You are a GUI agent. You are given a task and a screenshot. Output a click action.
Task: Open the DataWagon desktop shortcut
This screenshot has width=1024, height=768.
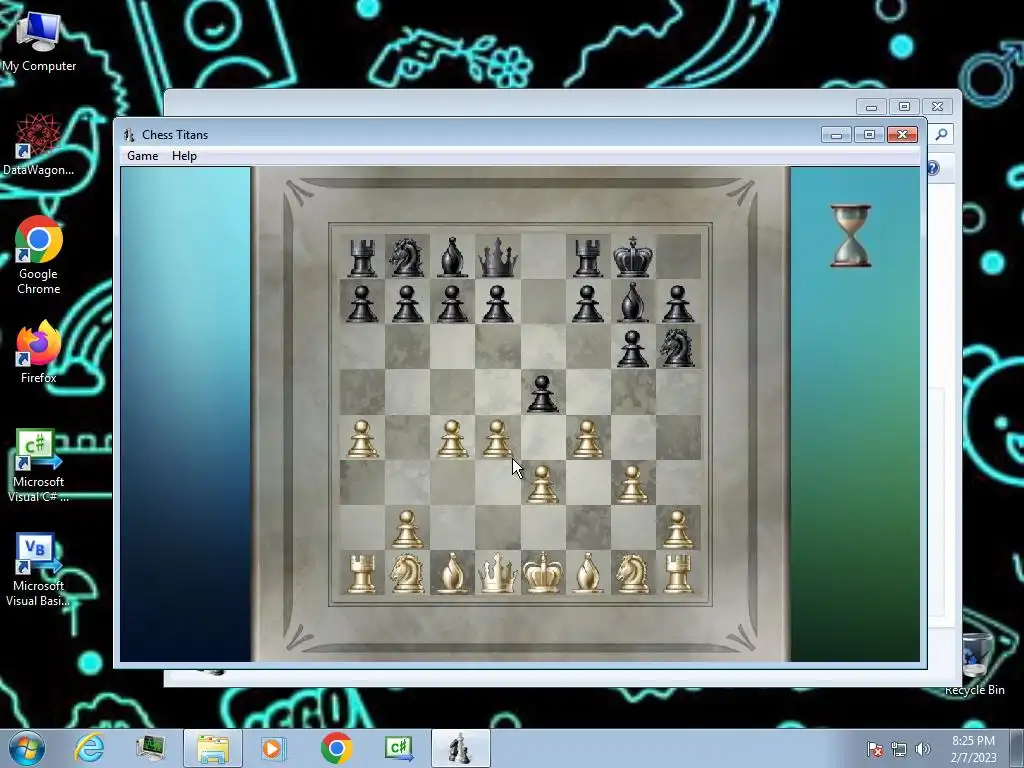[x=39, y=144]
